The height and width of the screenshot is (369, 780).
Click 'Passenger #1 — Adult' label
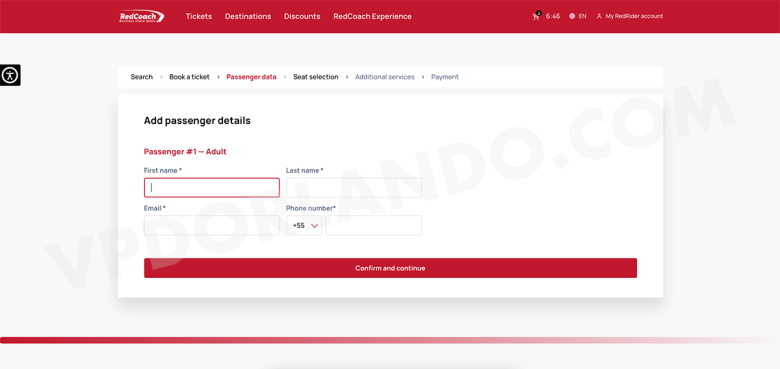pyautogui.click(x=185, y=152)
